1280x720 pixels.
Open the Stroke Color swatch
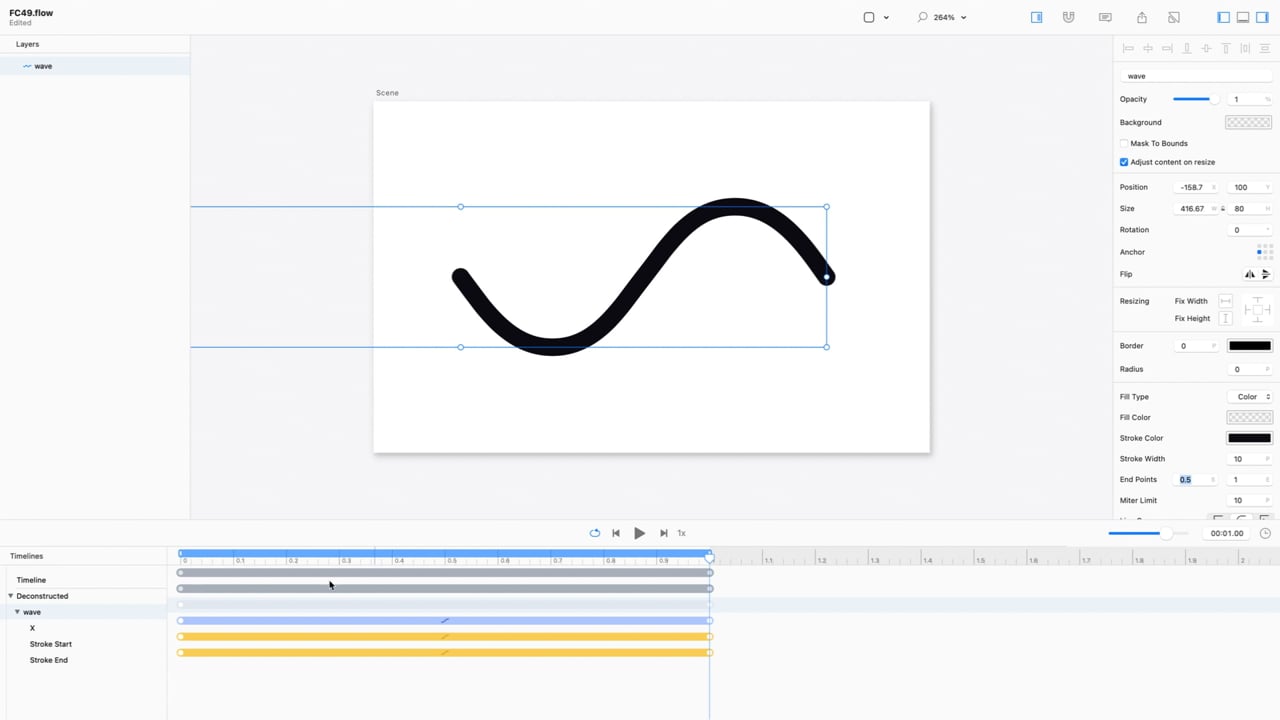tap(1249, 438)
